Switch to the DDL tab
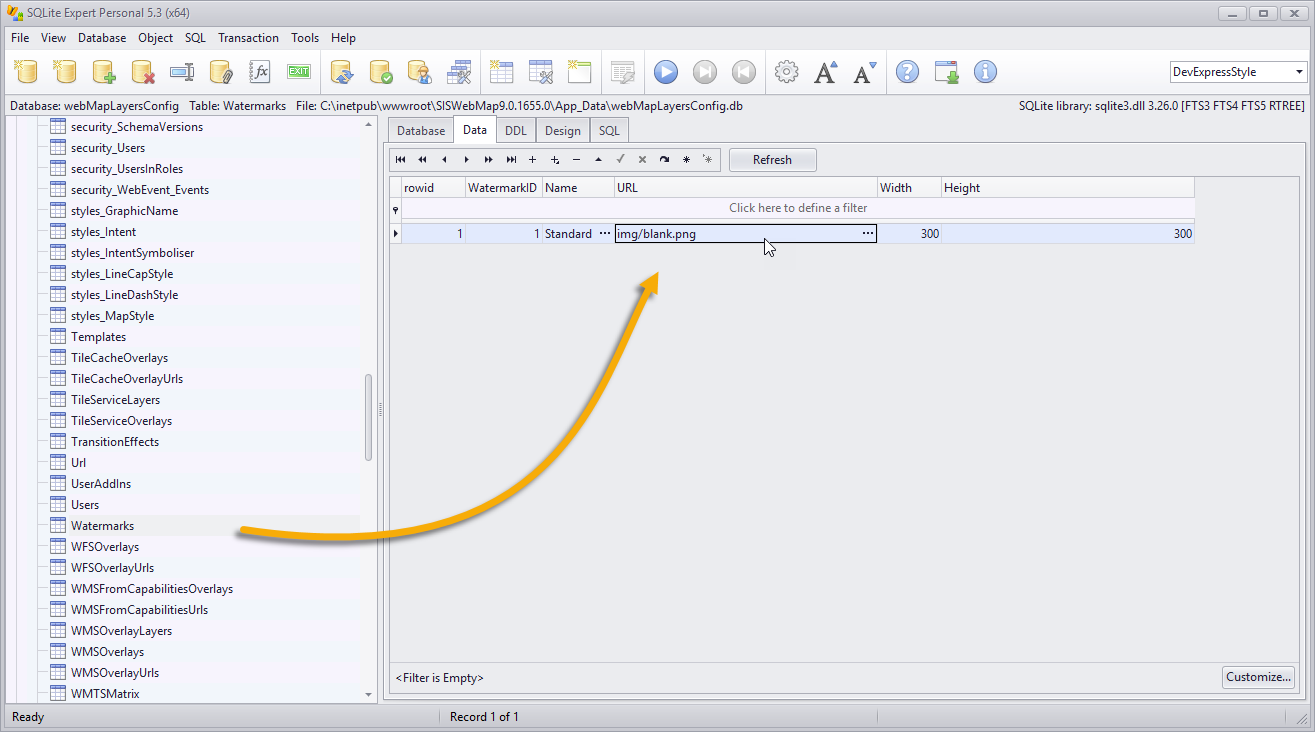 pyautogui.click(x=515, y=130)
